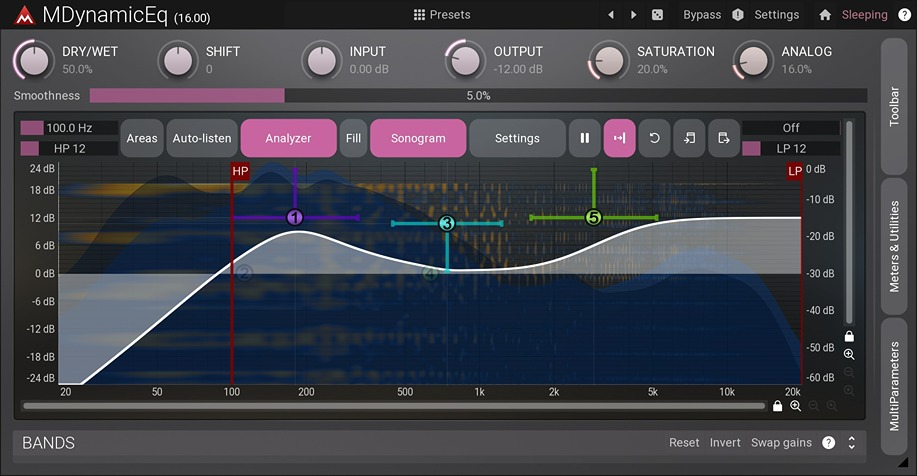Open the Meters & Utilities side tab
This screenshot has width=917, height=476.
pos(895,246)
